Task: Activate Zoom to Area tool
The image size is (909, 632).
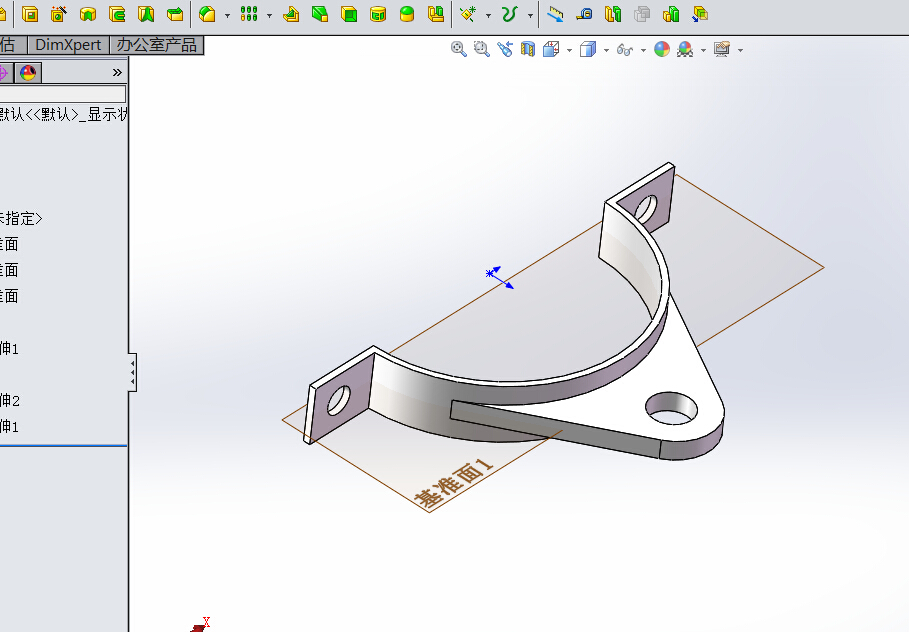Action: coord(481,49)
